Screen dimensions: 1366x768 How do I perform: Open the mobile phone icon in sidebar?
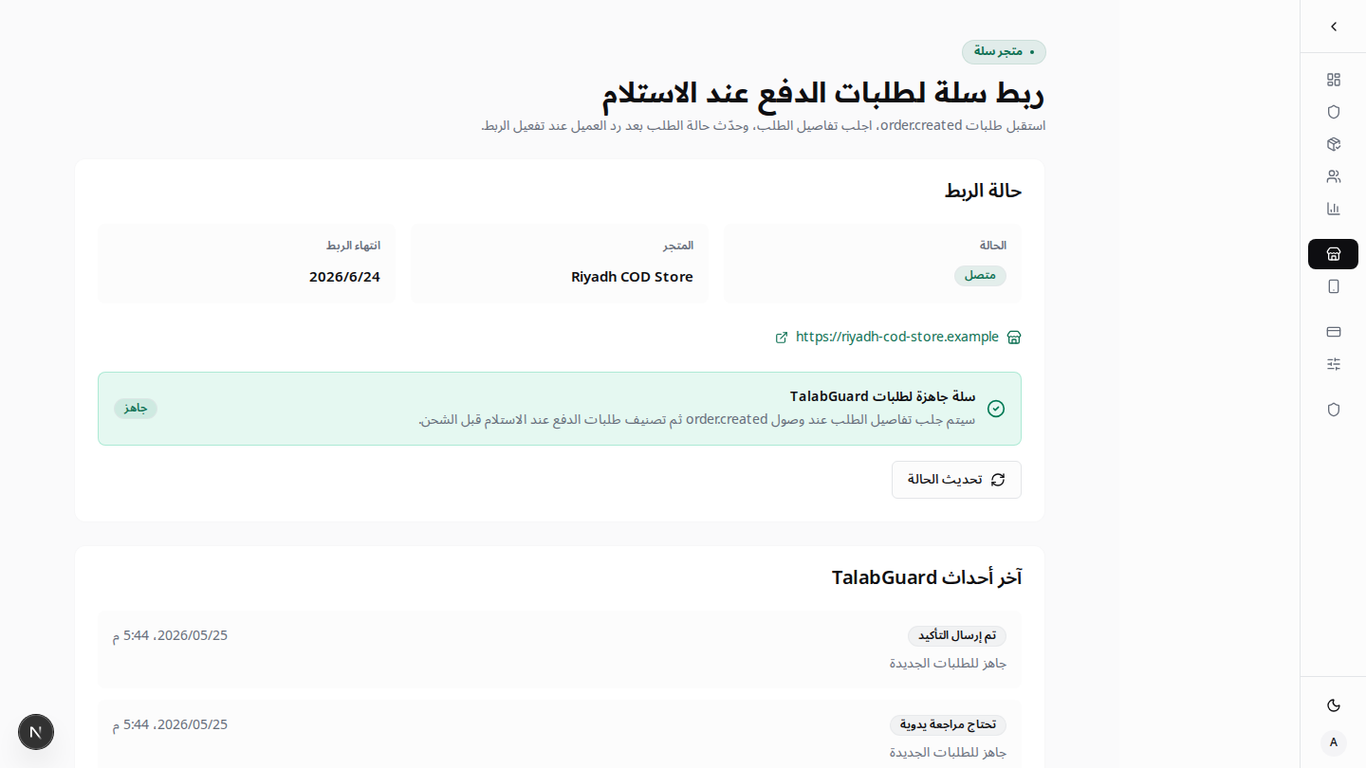click(1333, 287)
